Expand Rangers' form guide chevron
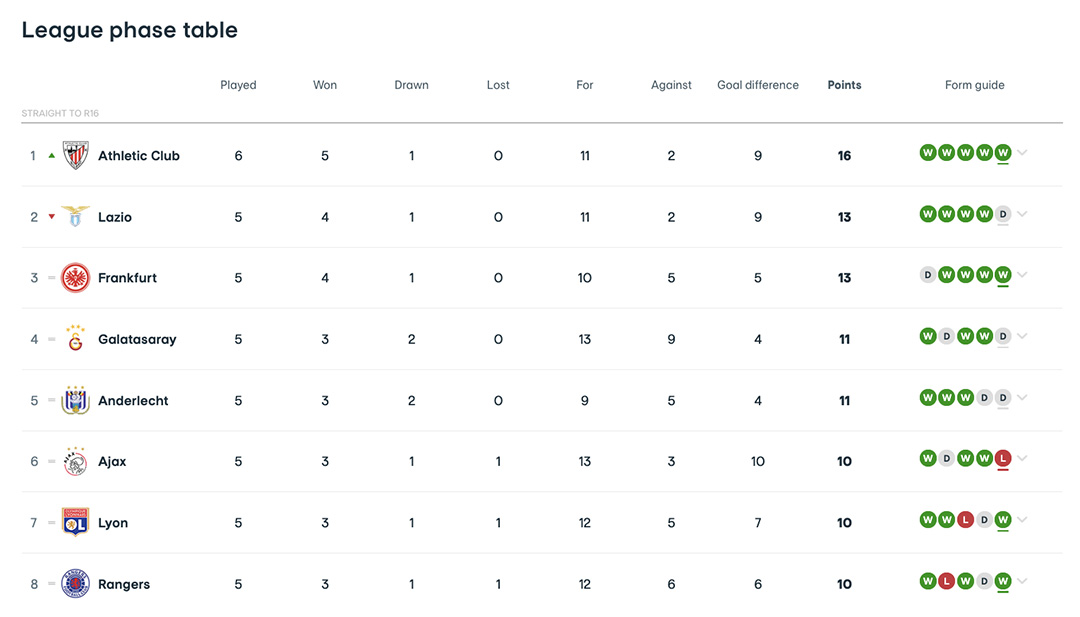Image resolution: width=1080 pixels, height=617 pixels. (x=1022, y=581)
